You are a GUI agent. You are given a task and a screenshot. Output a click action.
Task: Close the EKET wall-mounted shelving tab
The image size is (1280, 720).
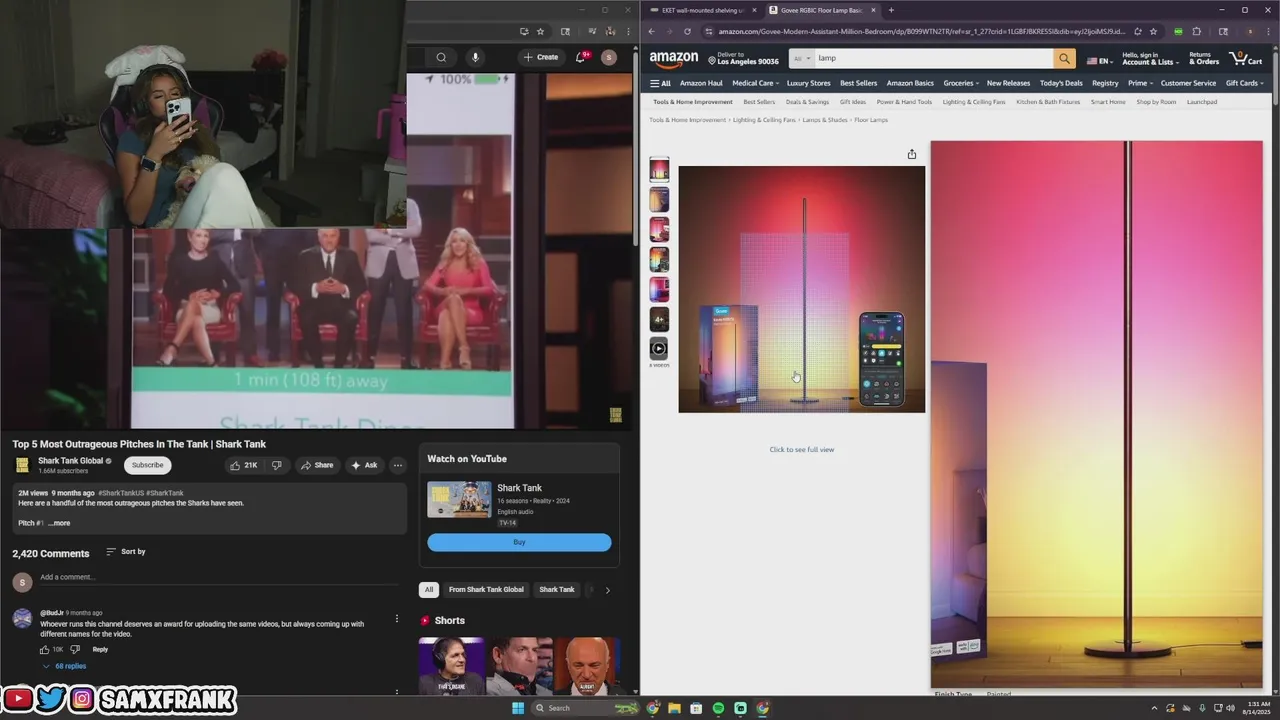point(755,10)
